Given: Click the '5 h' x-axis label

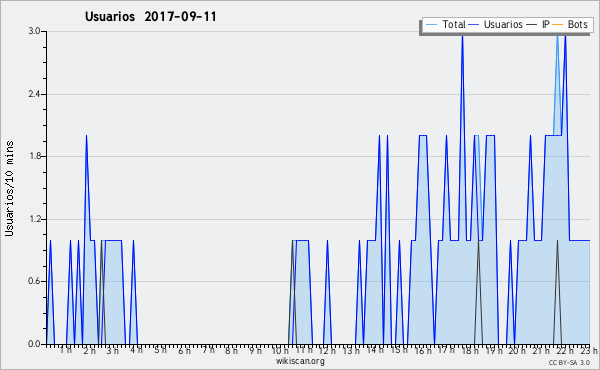Looking at the screenshot, I should pos(160,350).
